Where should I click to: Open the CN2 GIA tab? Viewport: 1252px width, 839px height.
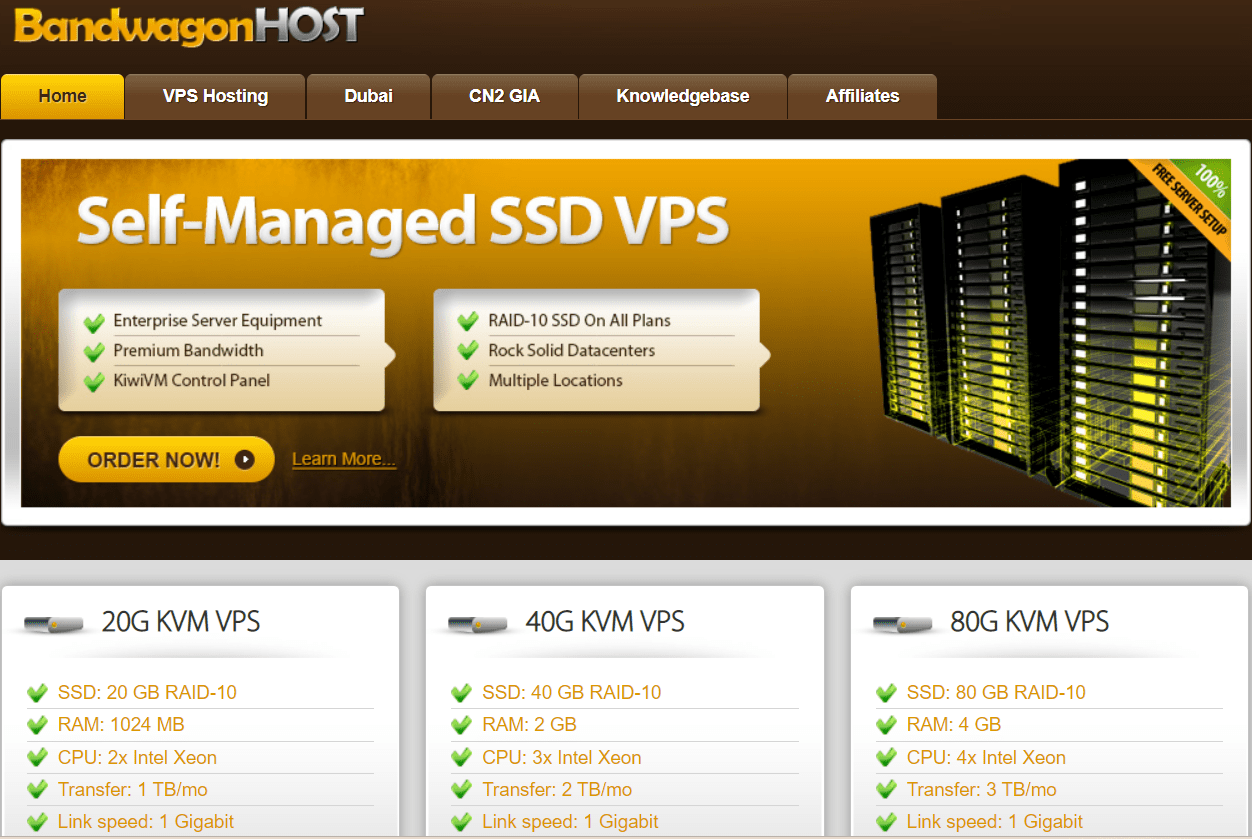click(x=504, y=96)
